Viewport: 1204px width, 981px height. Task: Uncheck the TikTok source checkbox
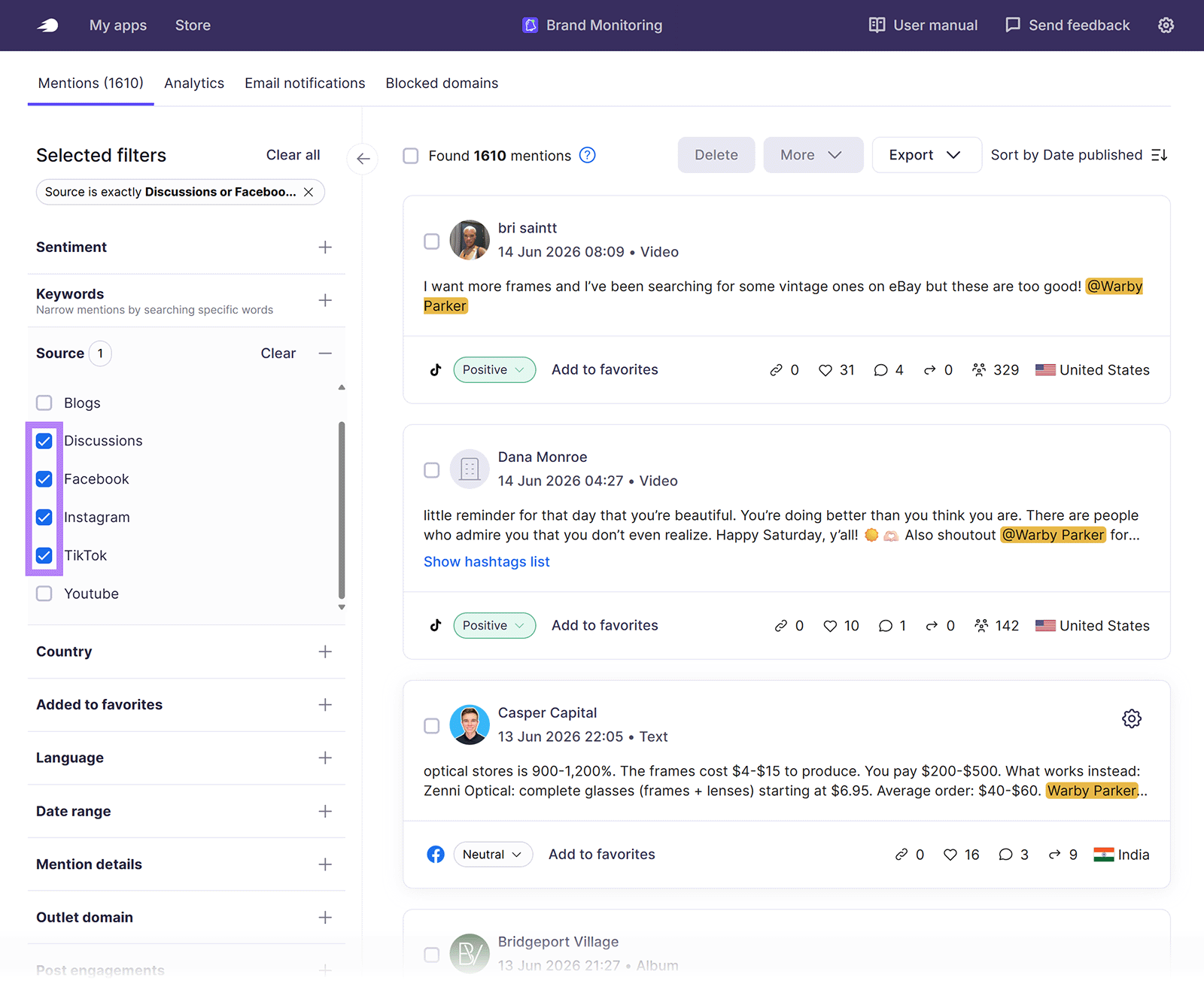(x=44, y=556)
